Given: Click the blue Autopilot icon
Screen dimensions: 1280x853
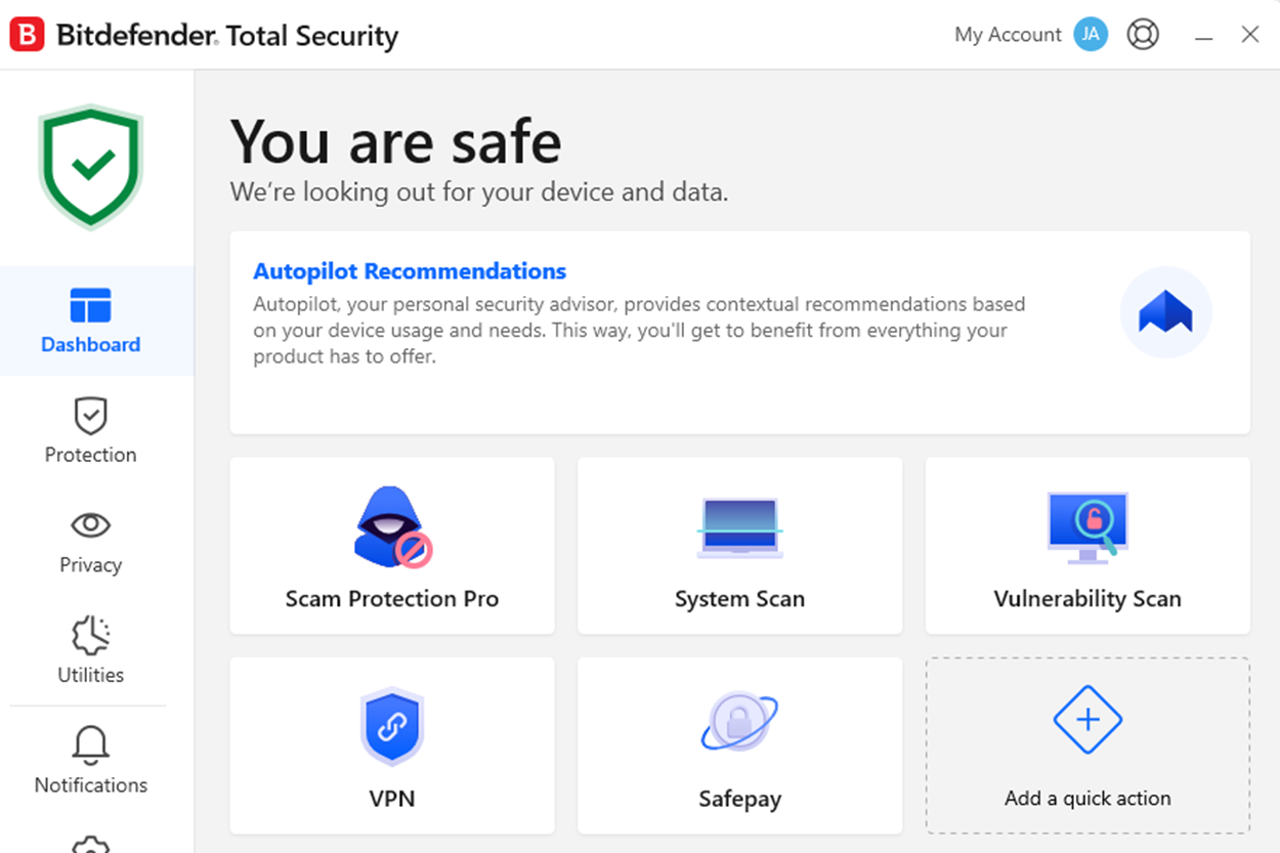Looking at the screenshot, I should pos(1166,313).
